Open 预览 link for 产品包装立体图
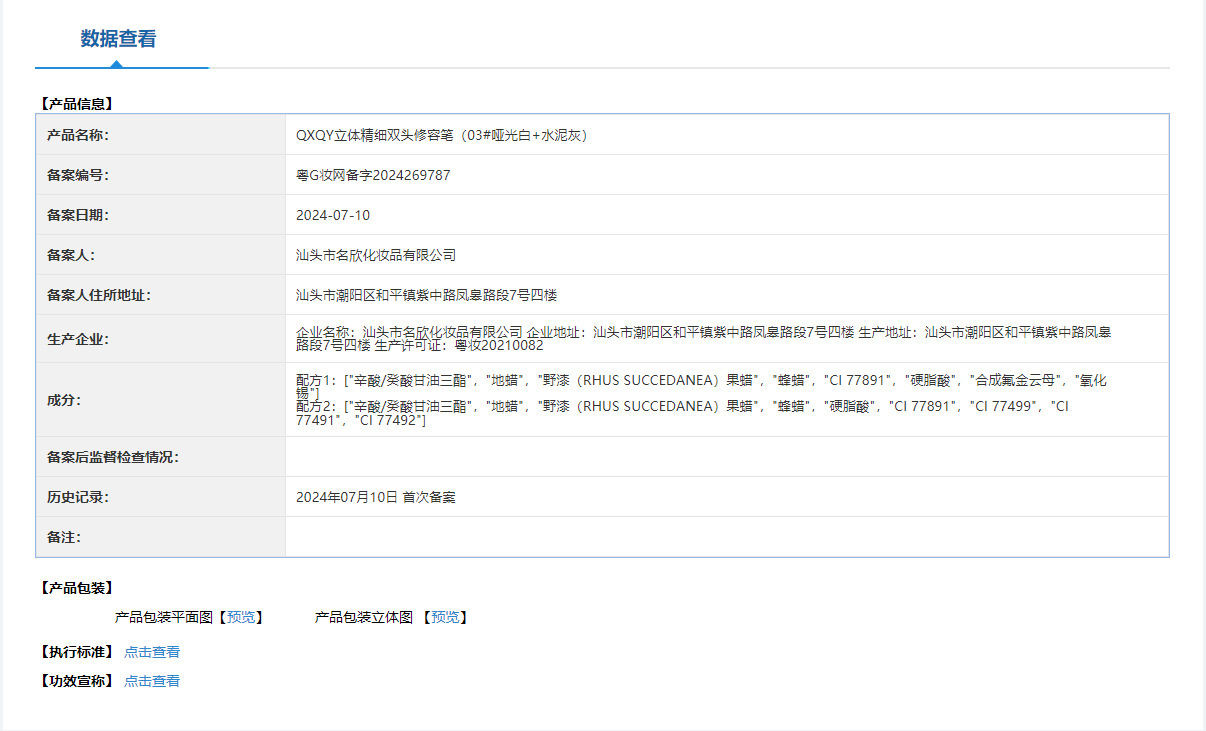1206x731 pixels. (445, 618)
